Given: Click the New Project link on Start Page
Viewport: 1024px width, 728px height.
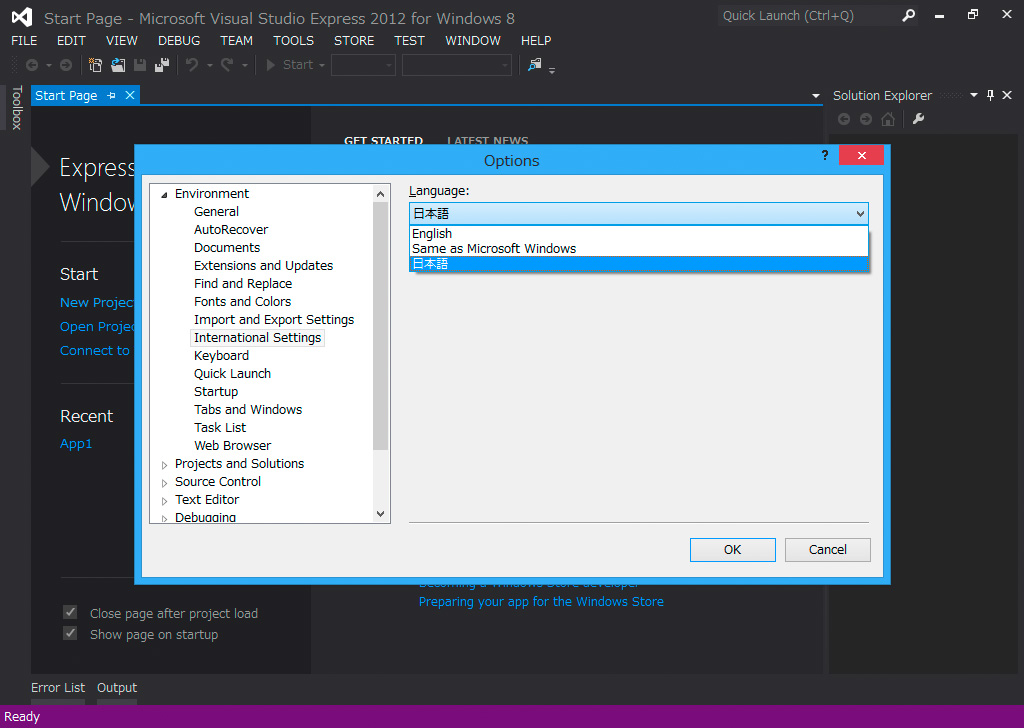Looking at the screenshot, I should pyautogui.click(x=97, y=302).
